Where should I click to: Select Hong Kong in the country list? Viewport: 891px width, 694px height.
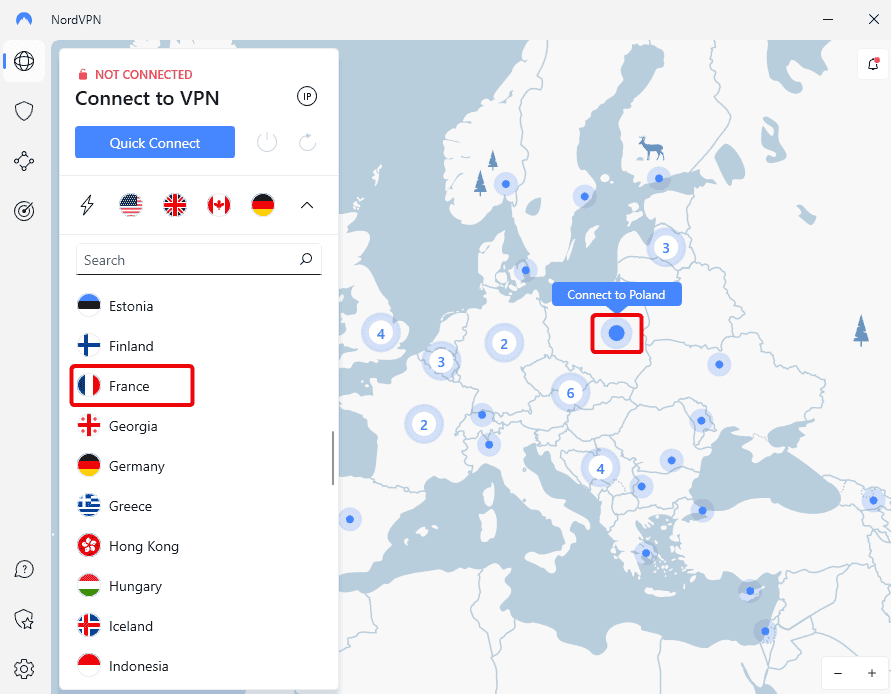click(198, 546)
